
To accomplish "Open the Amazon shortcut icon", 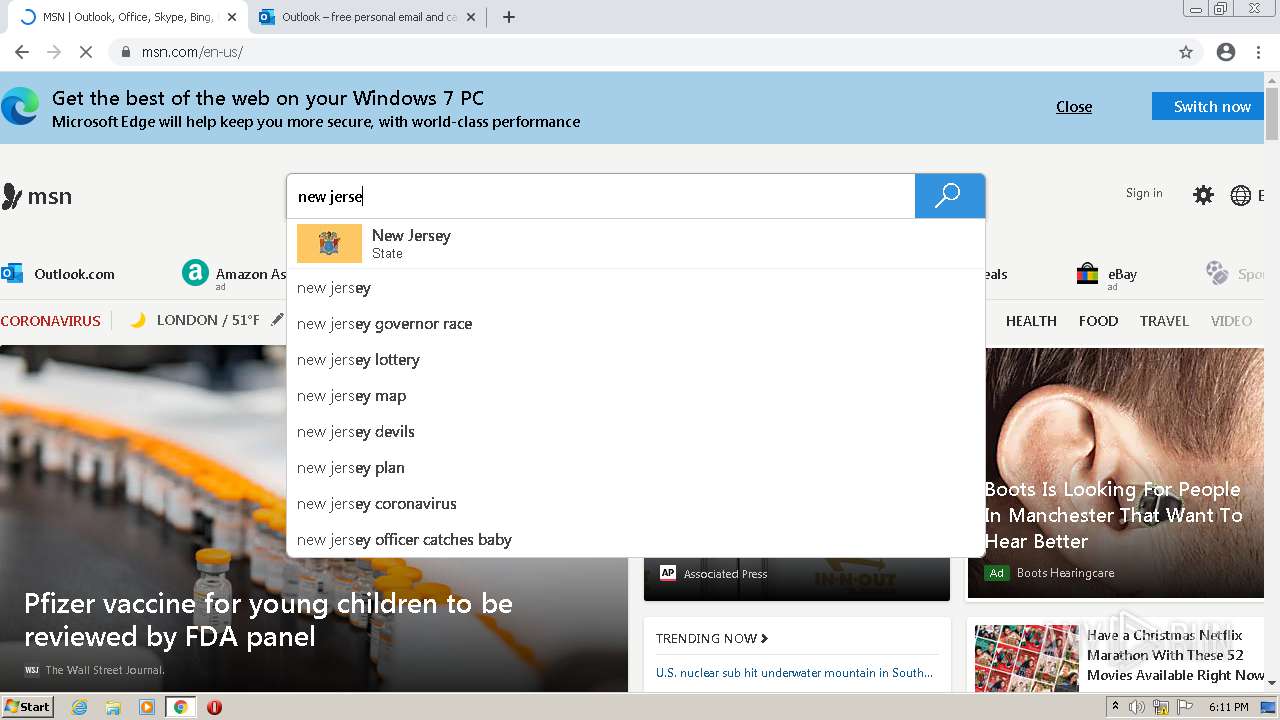I will pyautogui.click(x=195, y=273).
